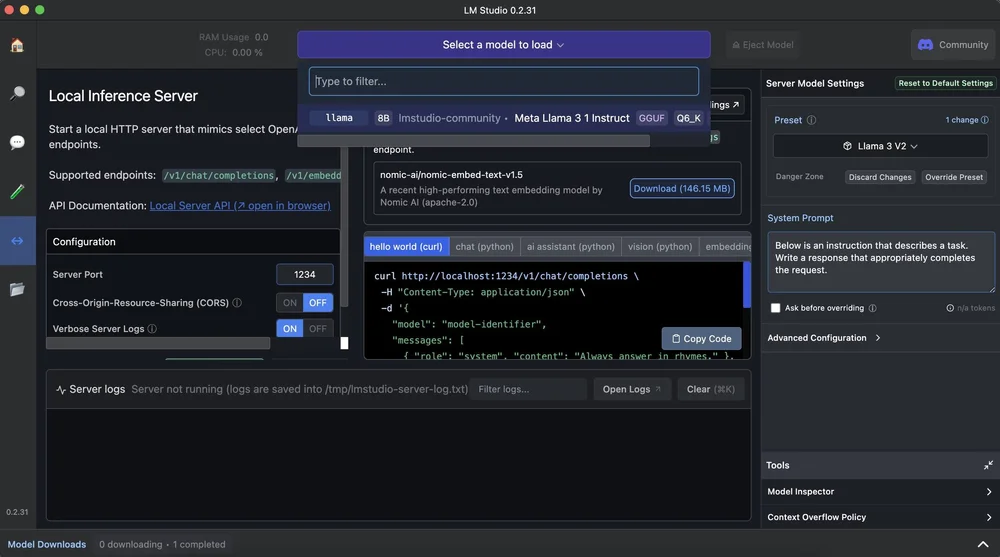Turn Verbose Server Logs OFF

click(318, 329)
